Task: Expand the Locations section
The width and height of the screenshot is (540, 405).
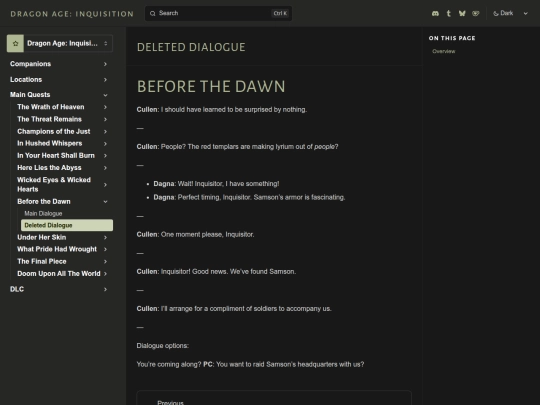Action: click(x=105, y=80)
